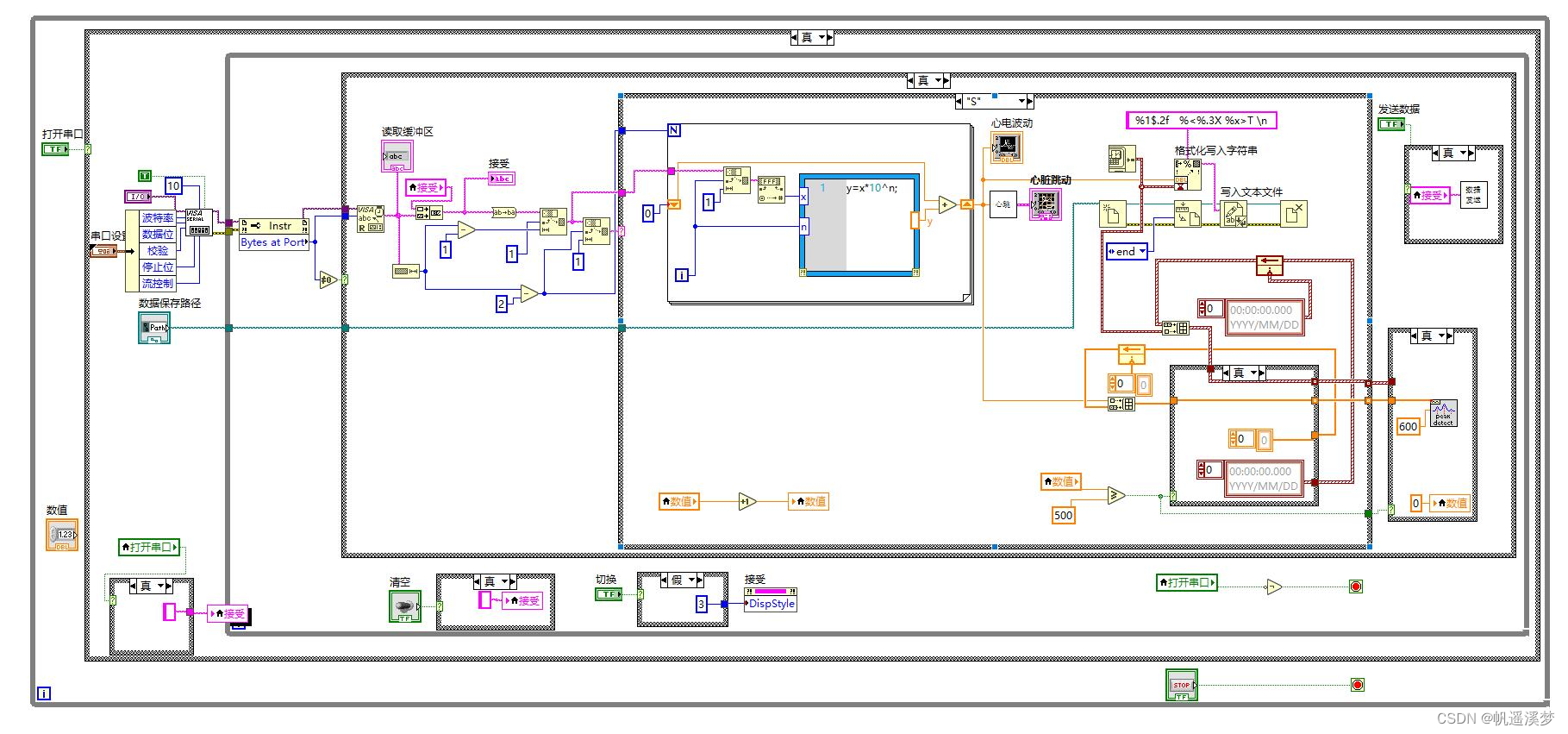The image size is (1568, 734).
Task: Click the outer loop stop condition terminal
Action: click(1358, 685)
